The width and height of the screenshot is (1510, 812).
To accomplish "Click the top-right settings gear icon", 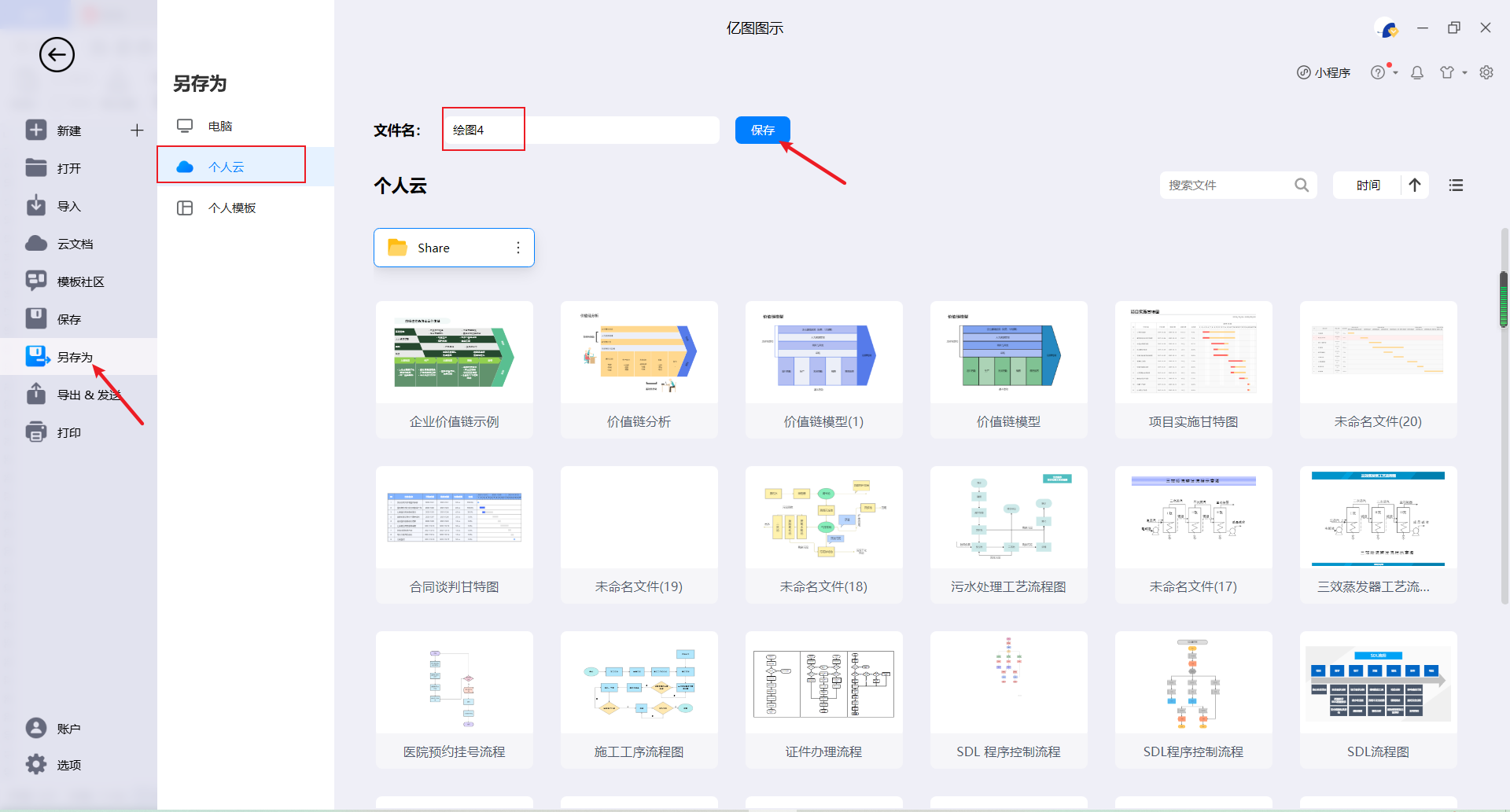I will (x=1486, y=72).
